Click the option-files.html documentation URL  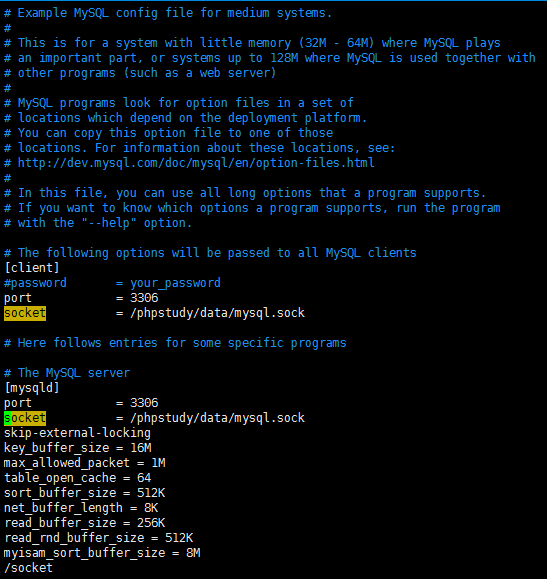196,163
